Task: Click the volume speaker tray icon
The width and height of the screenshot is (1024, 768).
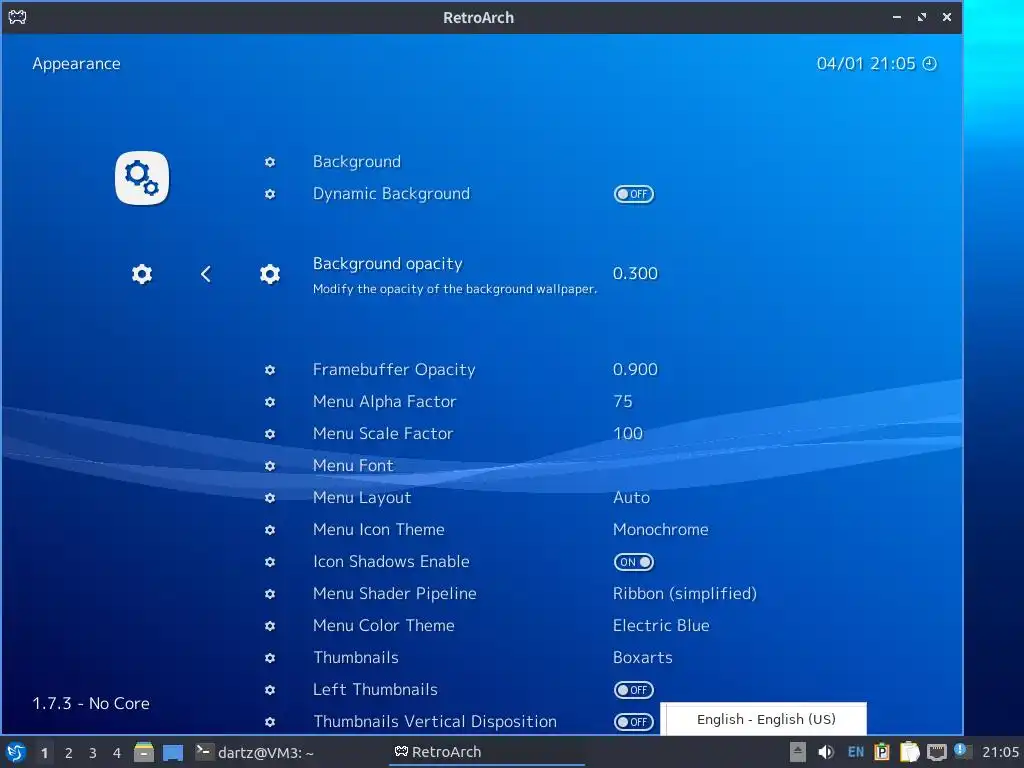Action: (825, 752)
